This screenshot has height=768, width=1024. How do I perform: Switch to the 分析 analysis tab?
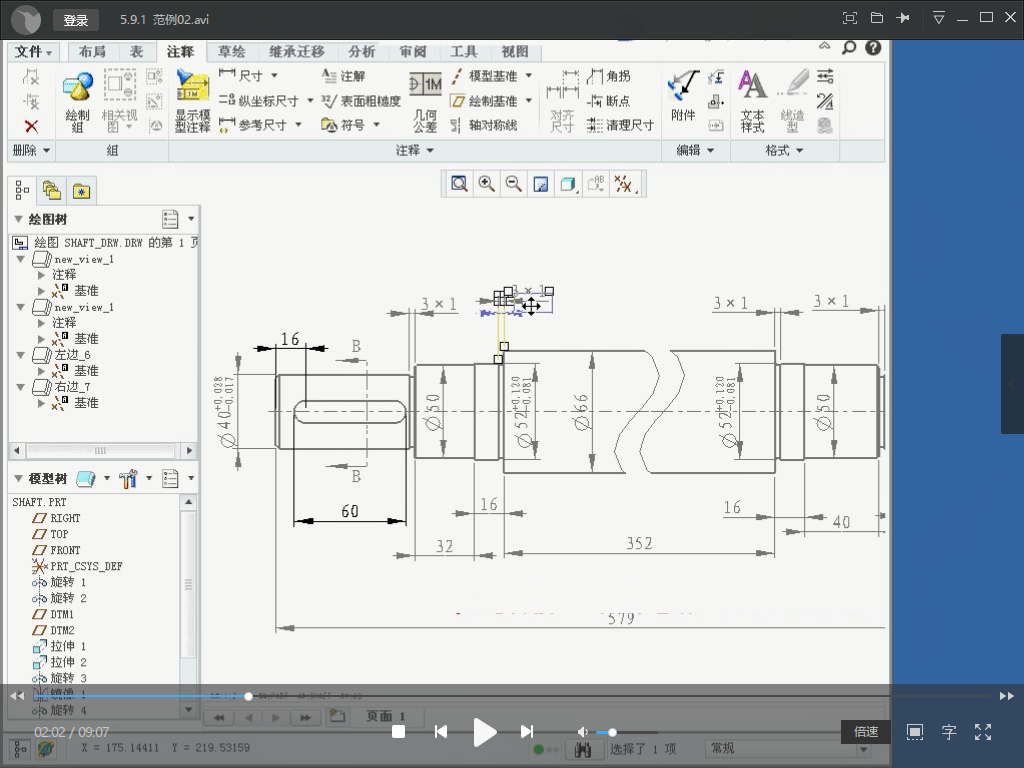click(x=361, y=52)
